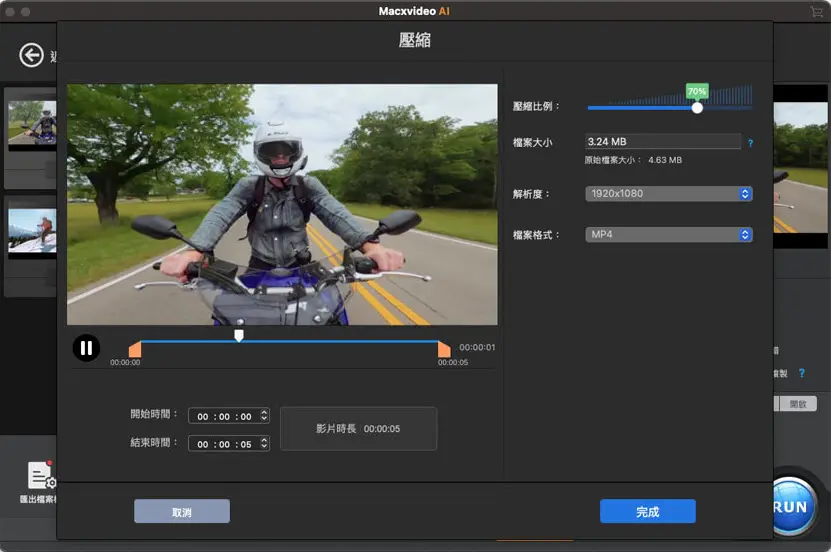Viewport: 831px width, 552px height.
Task: Click the blue help question mark beside 檔案大小
Action: click(x=750, y=143)
